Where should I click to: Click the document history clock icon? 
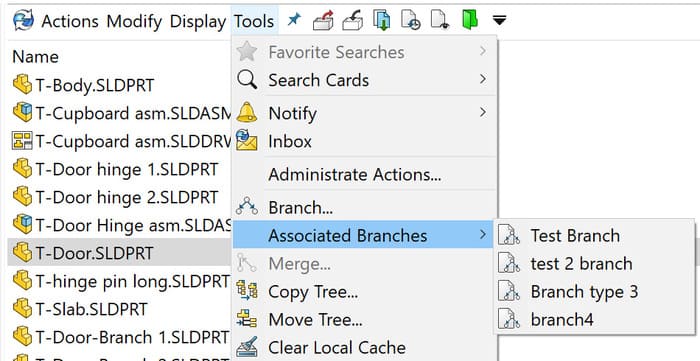(x=410, y=21)
